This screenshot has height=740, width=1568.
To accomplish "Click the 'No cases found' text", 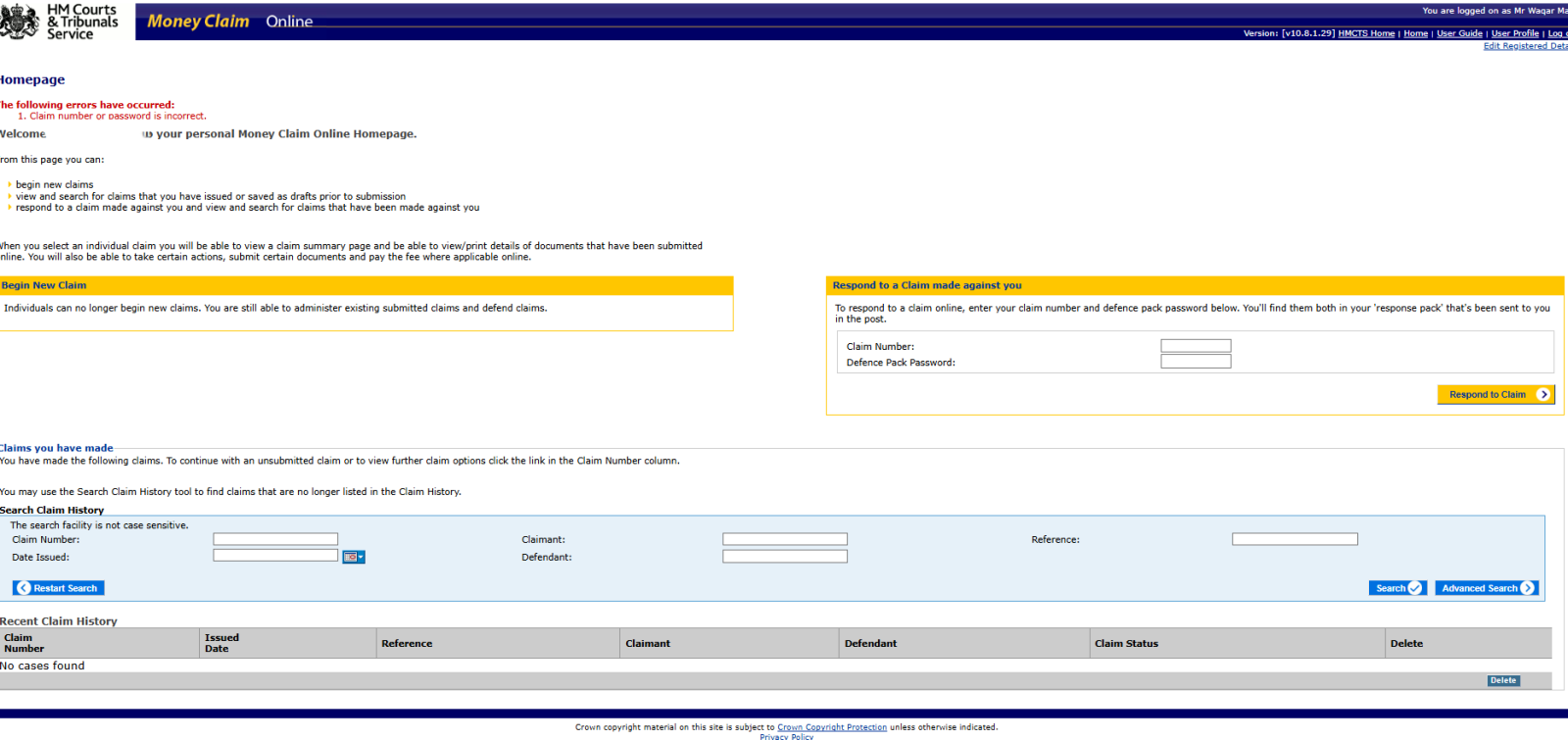I will click(x=42, y=666).
